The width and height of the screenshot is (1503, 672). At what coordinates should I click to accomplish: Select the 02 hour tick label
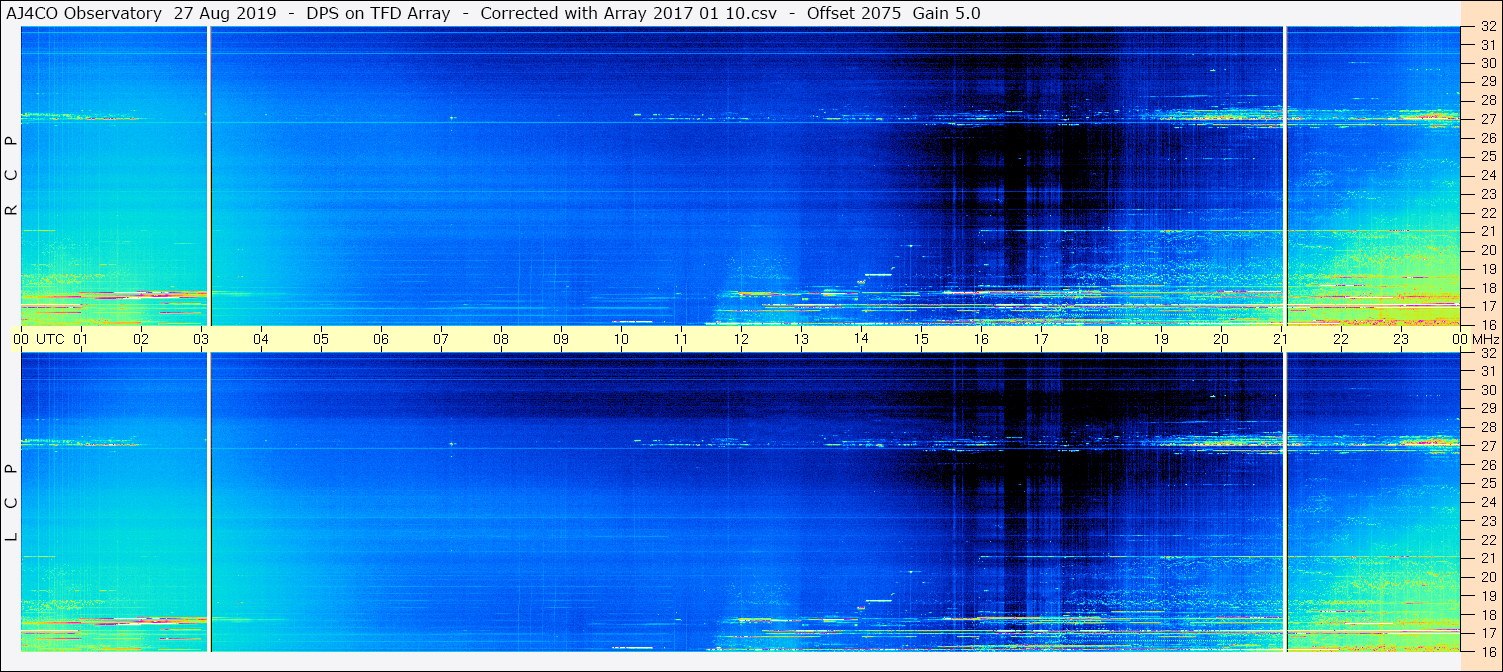pos(141,339)
